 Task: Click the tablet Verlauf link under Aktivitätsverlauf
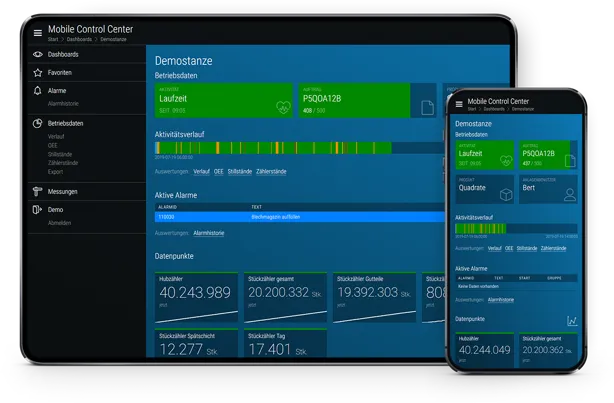point(201,172)
